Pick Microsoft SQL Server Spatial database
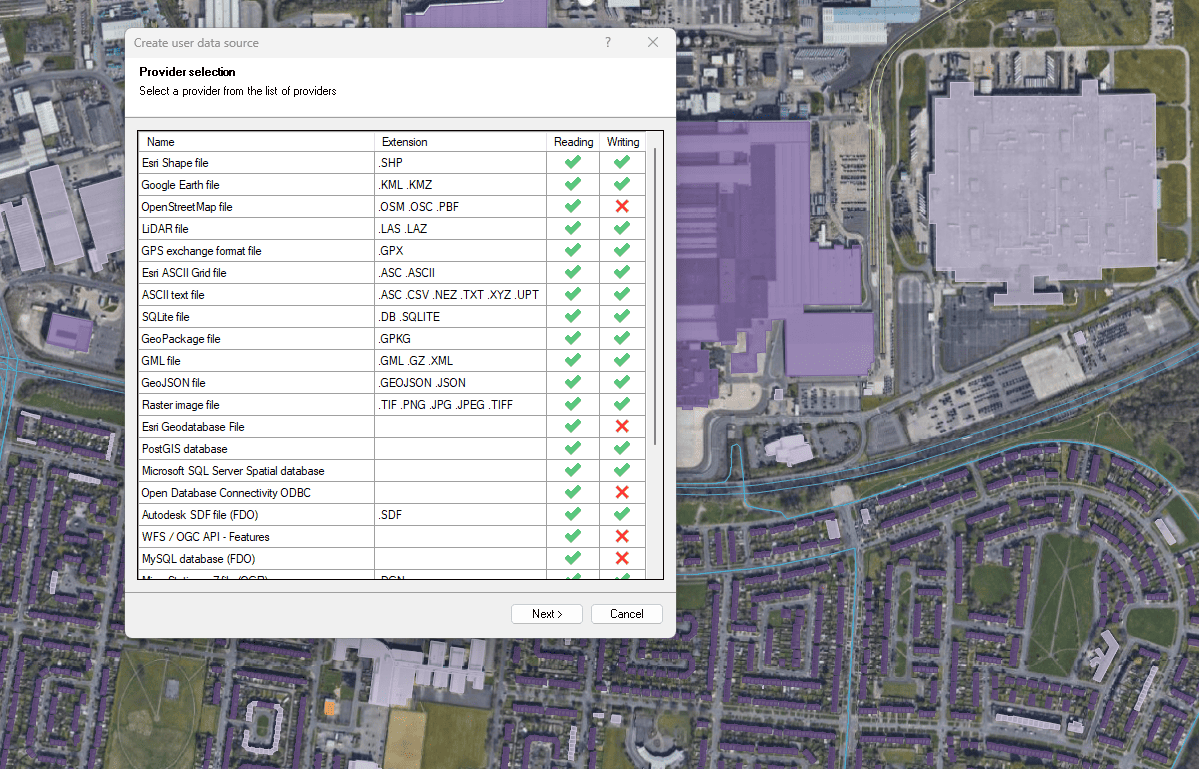The height and width of the screenshot is (769, 1199). [232, 471]
